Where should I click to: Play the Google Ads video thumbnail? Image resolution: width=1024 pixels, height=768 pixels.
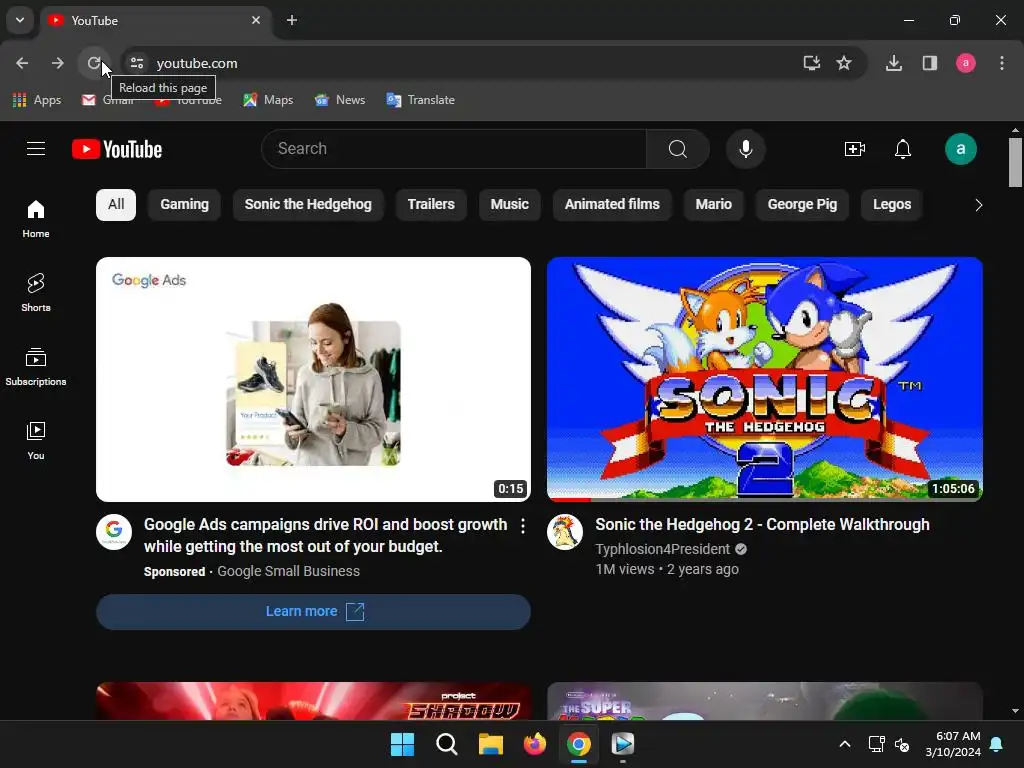click(x=313, y=379)
